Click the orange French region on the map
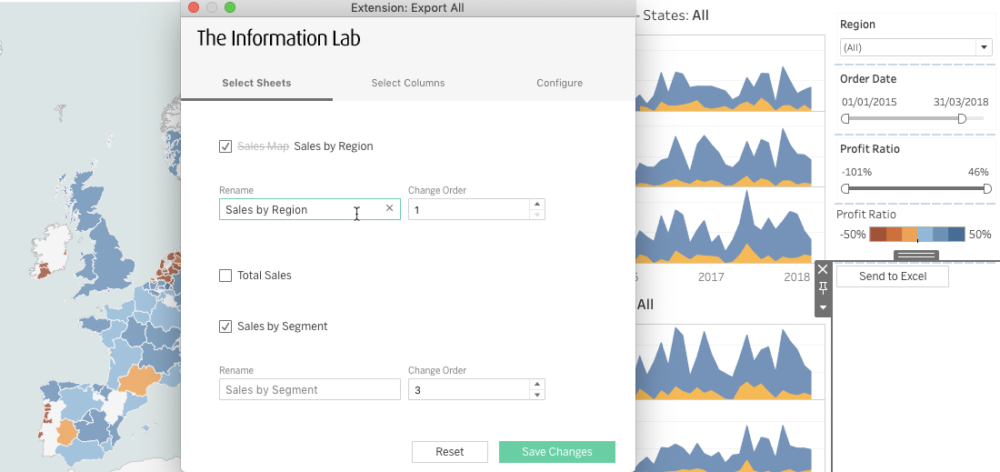1000x472 pixels. pyautogui.click(x=141, y=380)
